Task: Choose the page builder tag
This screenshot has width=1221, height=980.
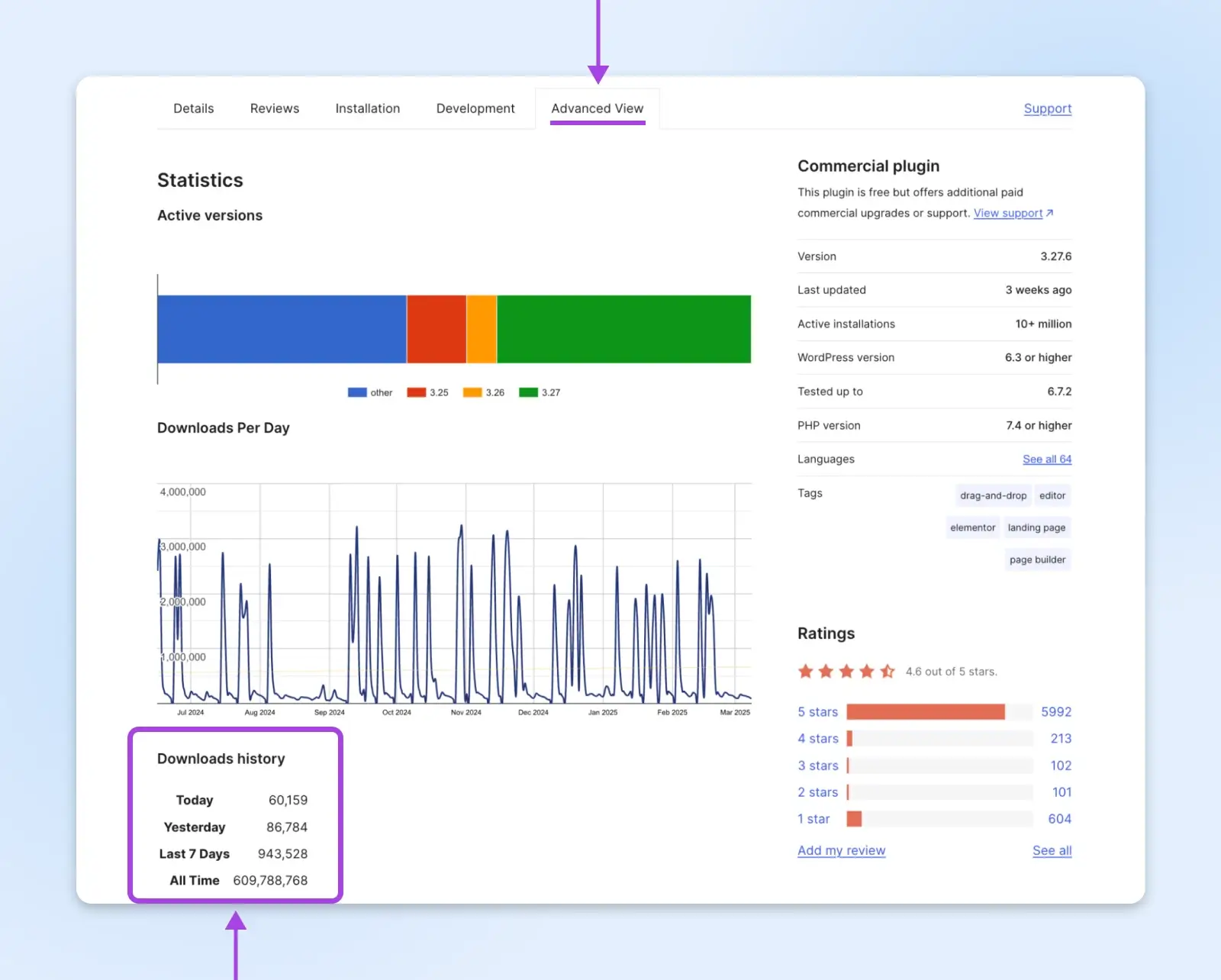Action: click(x=1037, y=559)
